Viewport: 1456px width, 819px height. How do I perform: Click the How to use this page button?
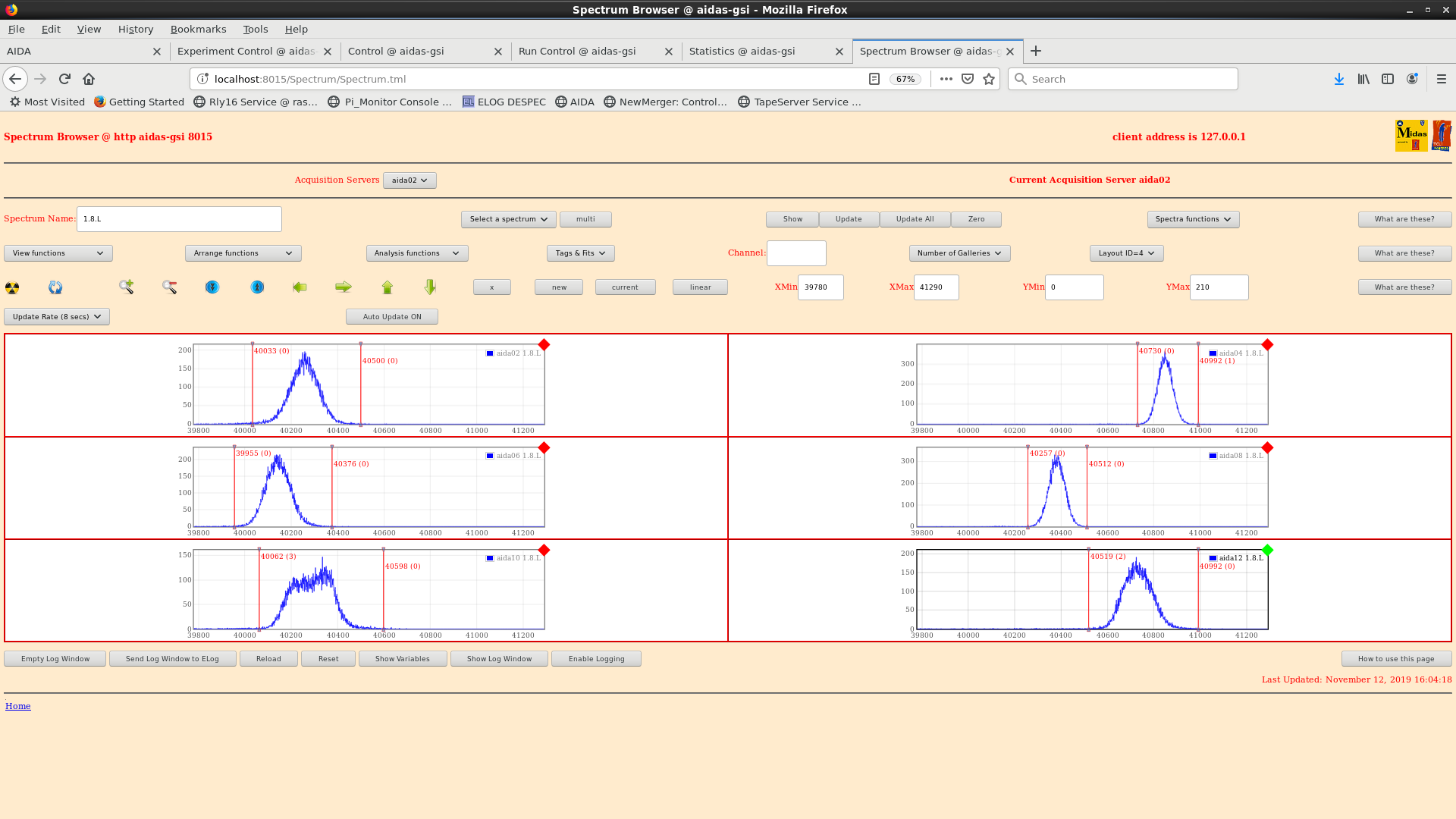[1396, 659]
